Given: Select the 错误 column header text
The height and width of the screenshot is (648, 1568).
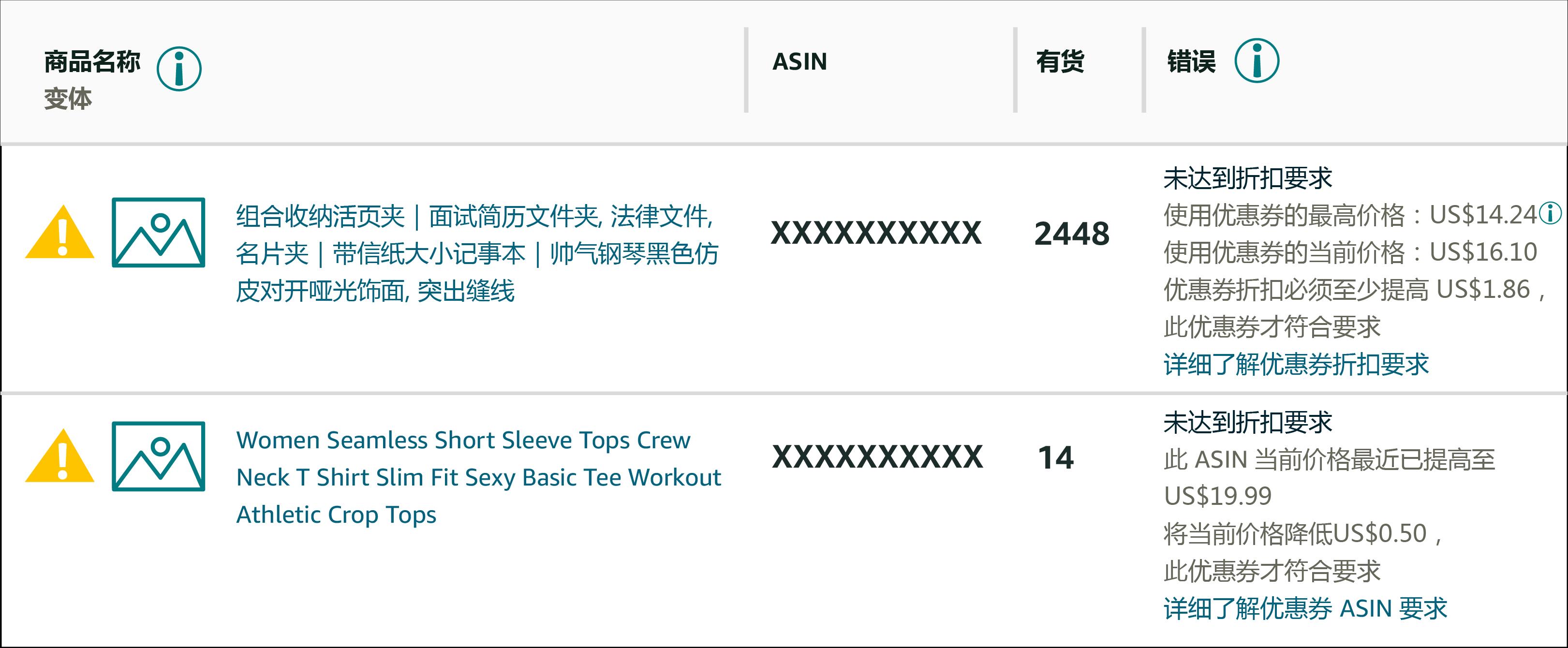Looking at the screenshot, I should click(x=1191, y=61).
